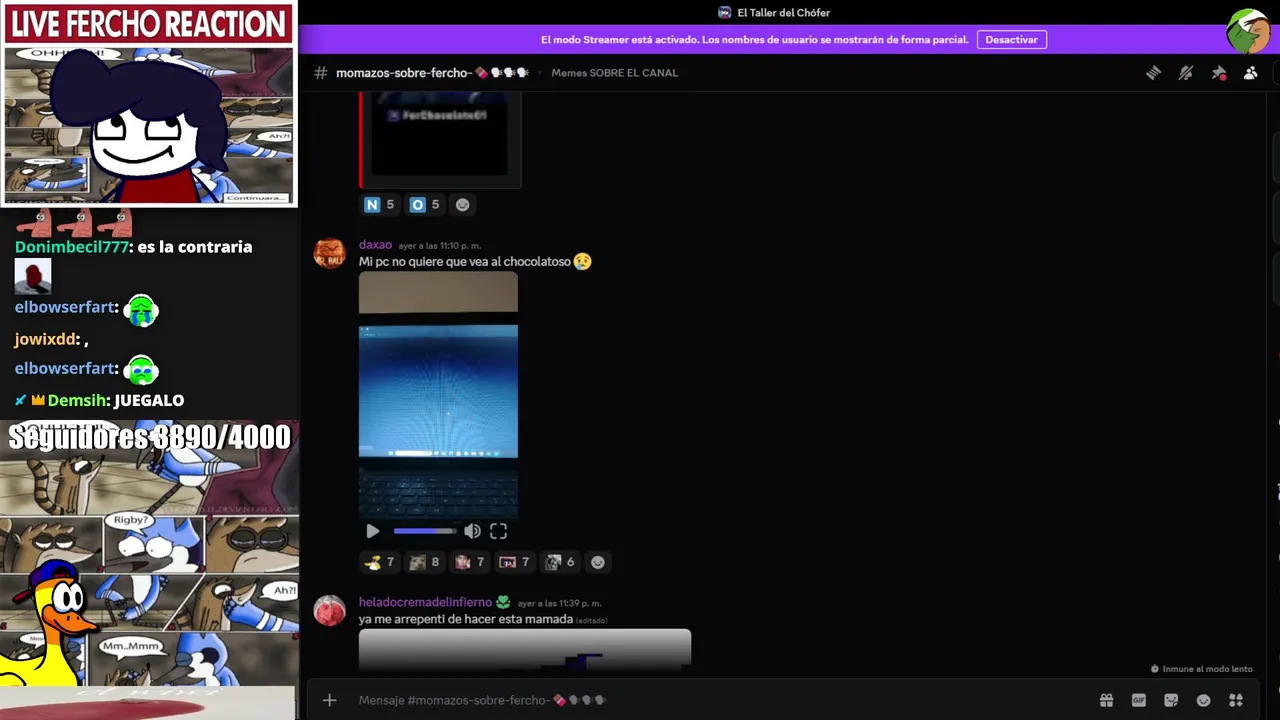The image size is (1280, 720).
Task: Click channel topic Memes SOBRE EL CANAL
Action: pos(615,73)
